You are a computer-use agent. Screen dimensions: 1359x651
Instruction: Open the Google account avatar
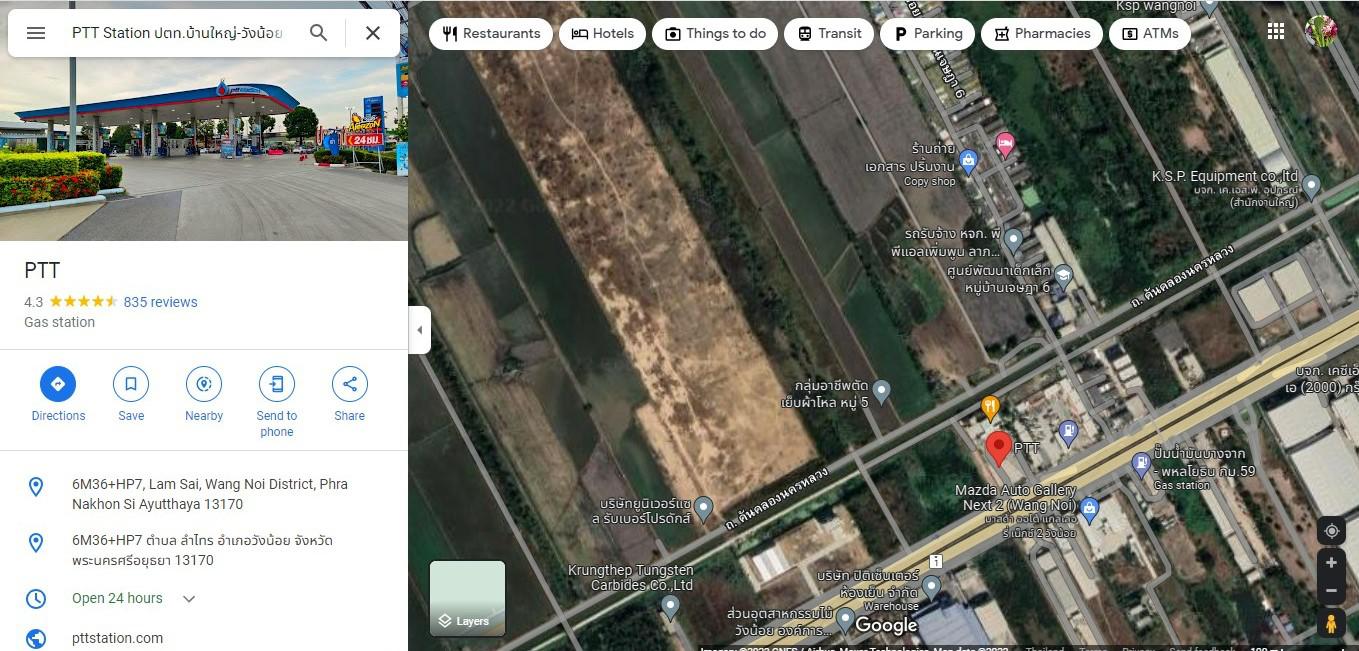tap(1321, 31)
